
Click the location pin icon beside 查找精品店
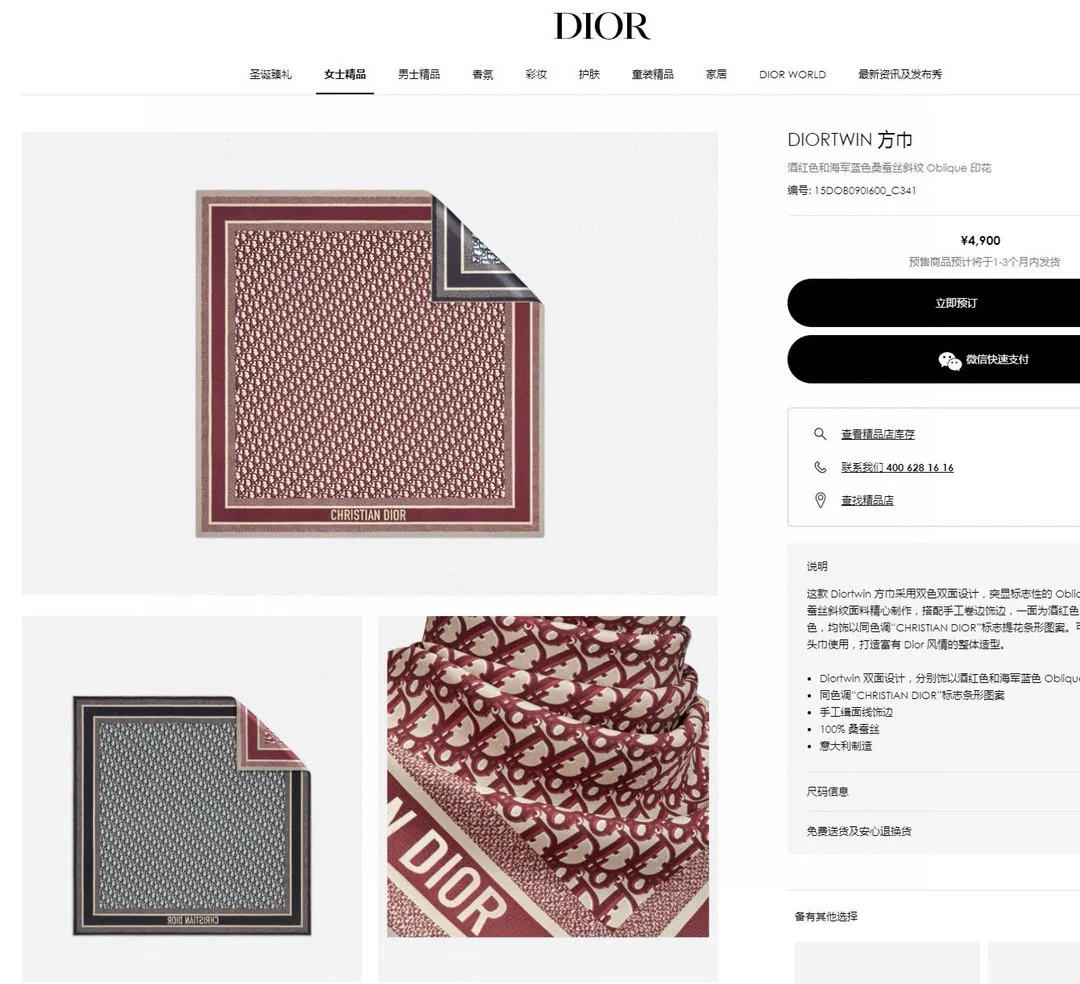[820, 500]
